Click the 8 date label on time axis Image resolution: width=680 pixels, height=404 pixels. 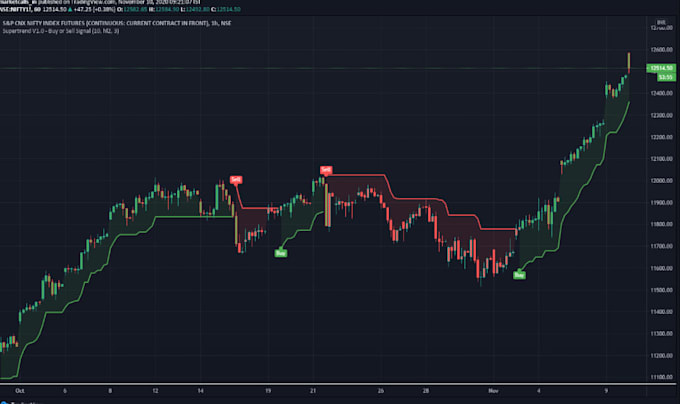110,391
